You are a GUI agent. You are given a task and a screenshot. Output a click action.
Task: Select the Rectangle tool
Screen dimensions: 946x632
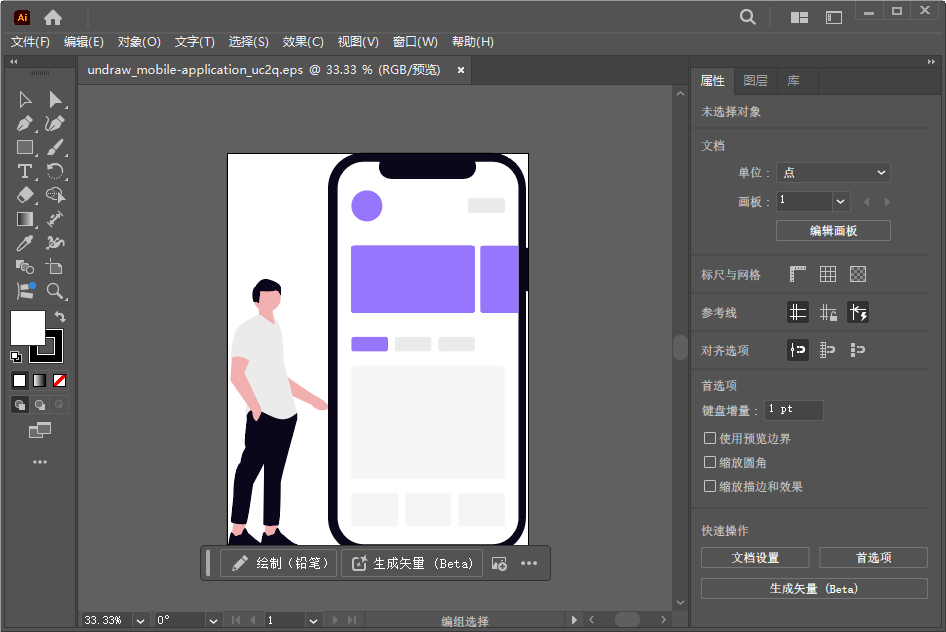click(25, 147)
